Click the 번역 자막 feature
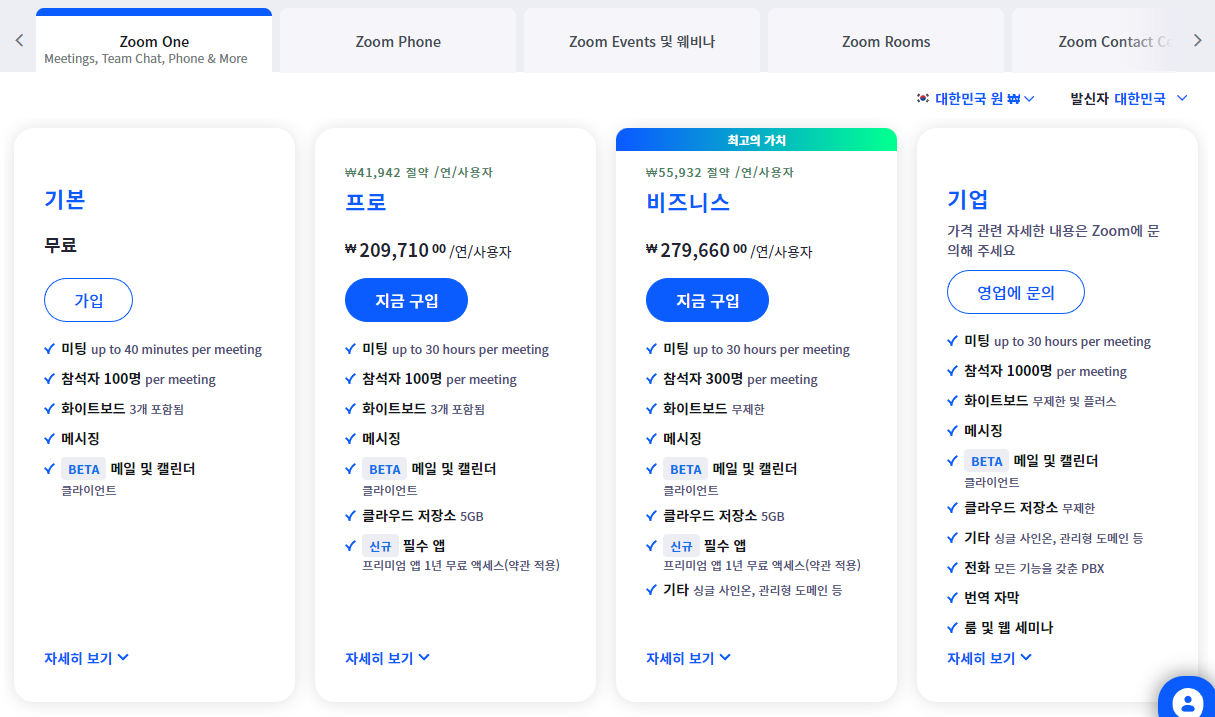The width and height of the screenshot is (1215, 717). click(x=992, y=598)
